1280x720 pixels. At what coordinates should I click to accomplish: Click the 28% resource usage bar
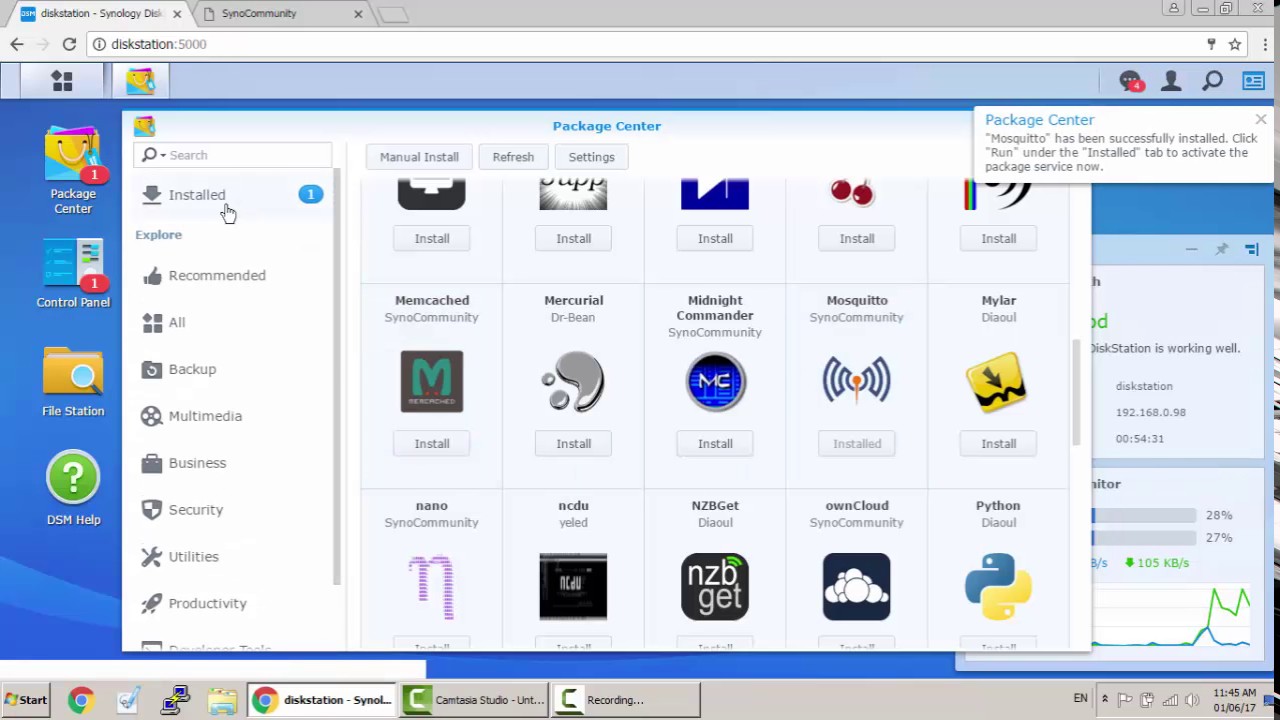[1143, 515]
